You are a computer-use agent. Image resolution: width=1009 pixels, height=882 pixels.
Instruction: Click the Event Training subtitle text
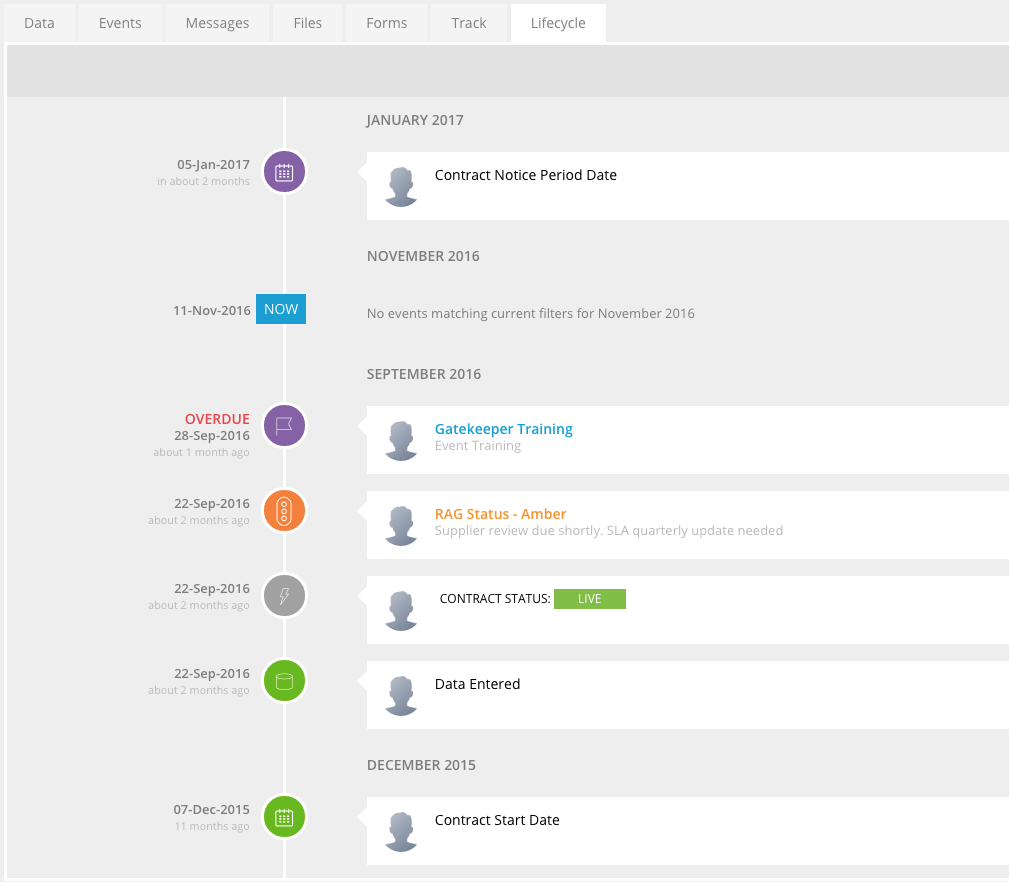coord(478,446)
